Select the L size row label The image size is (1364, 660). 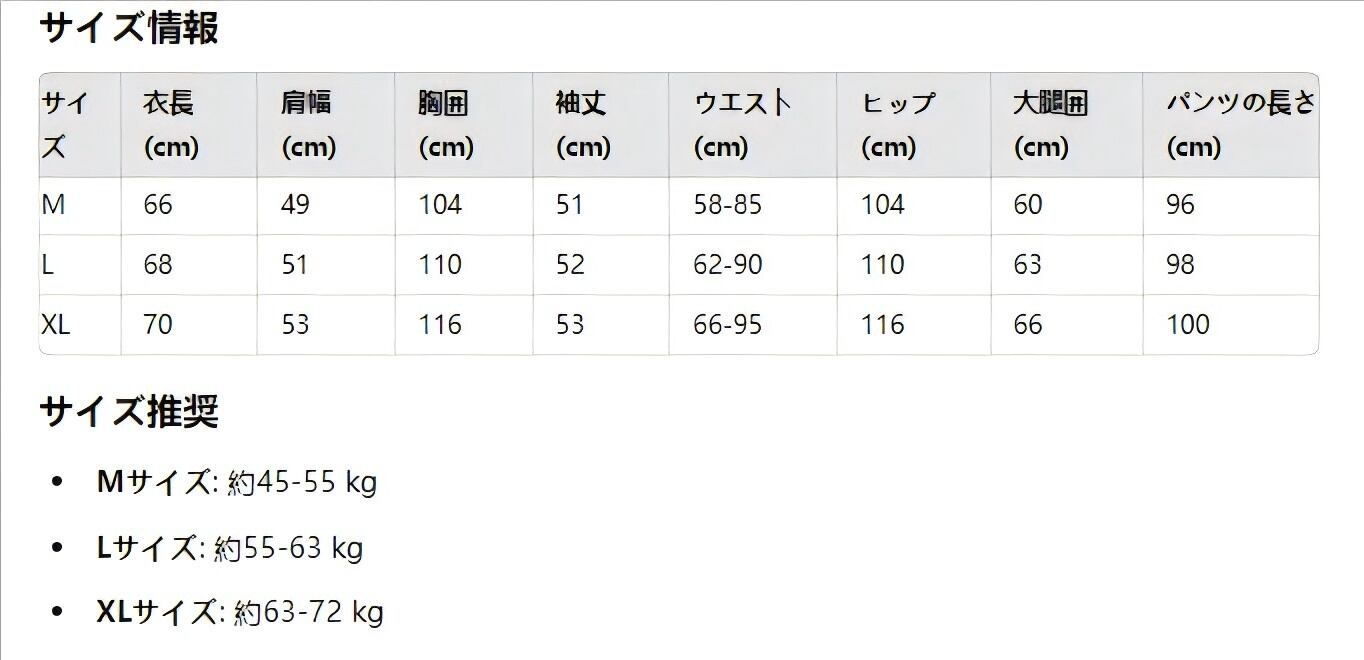[47, 265]
